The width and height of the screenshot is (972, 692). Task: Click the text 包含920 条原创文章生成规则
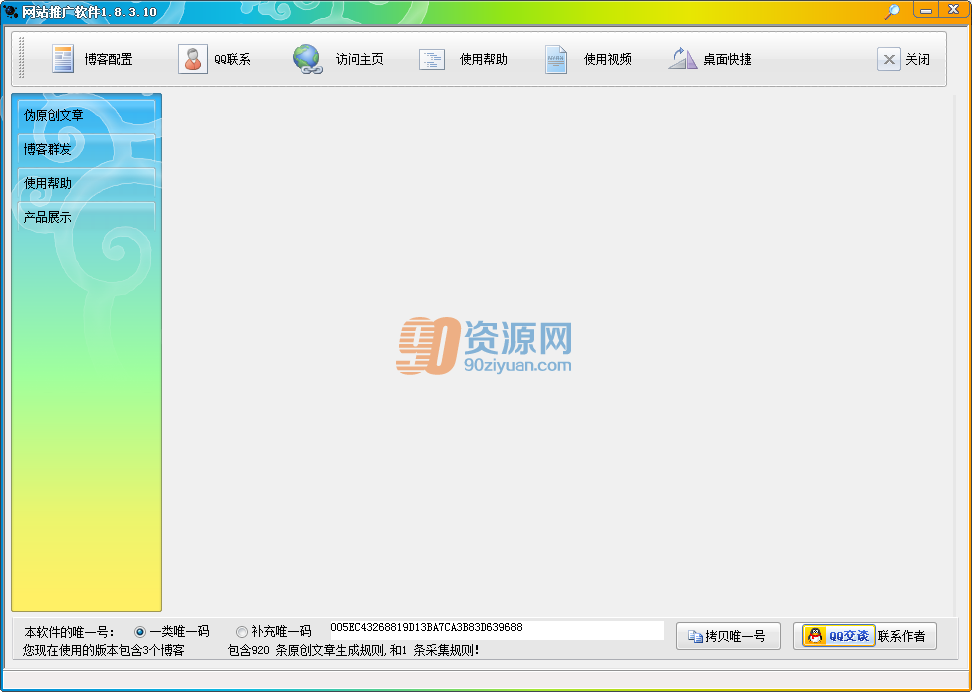point(307,650)
